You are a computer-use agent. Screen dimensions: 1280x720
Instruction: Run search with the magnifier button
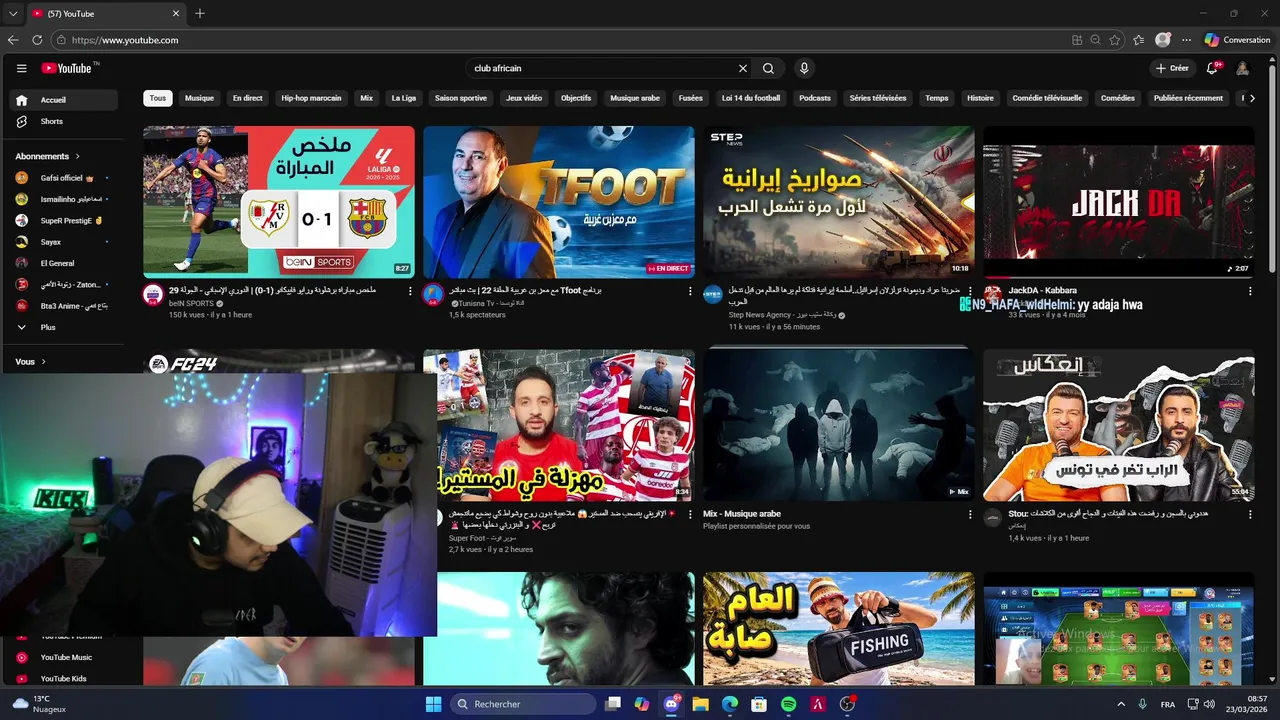coord(768,68)
